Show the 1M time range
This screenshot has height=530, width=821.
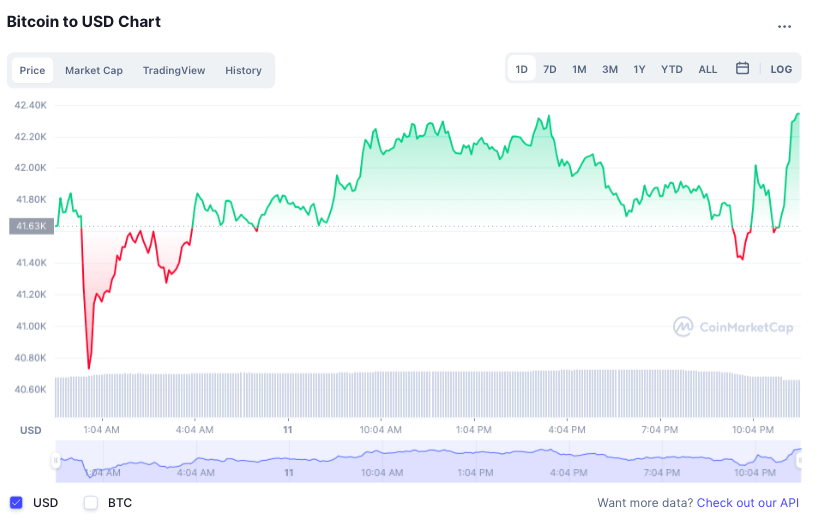[x=579, y=69]
